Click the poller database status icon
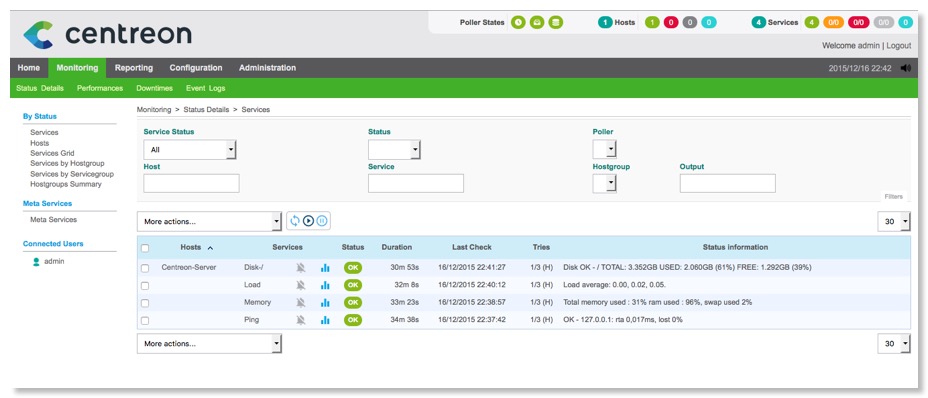The width and height of the screenshot is (928, 398). coord(555,23)
